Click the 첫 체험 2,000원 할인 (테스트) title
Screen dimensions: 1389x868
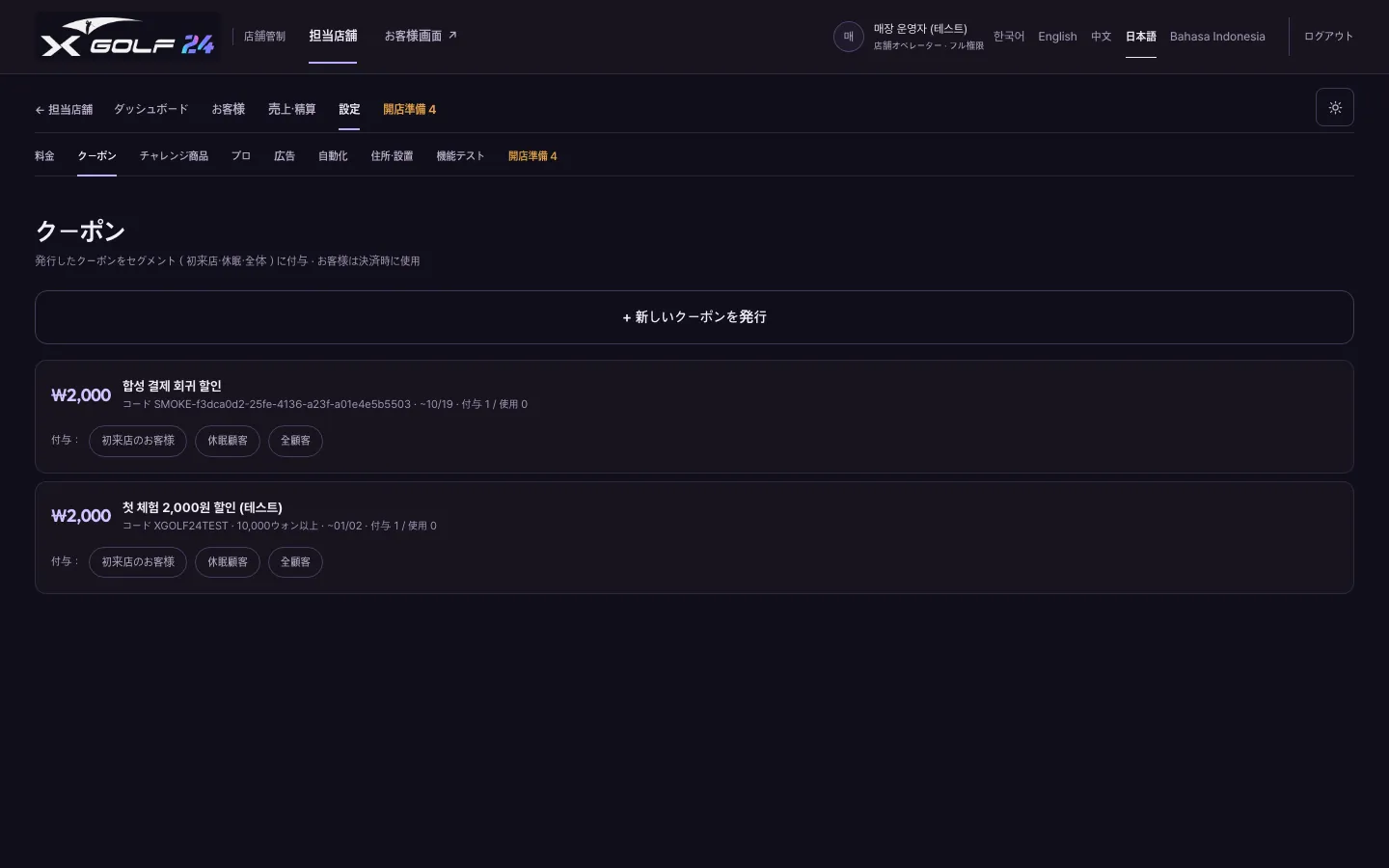[x=203, y=507]
